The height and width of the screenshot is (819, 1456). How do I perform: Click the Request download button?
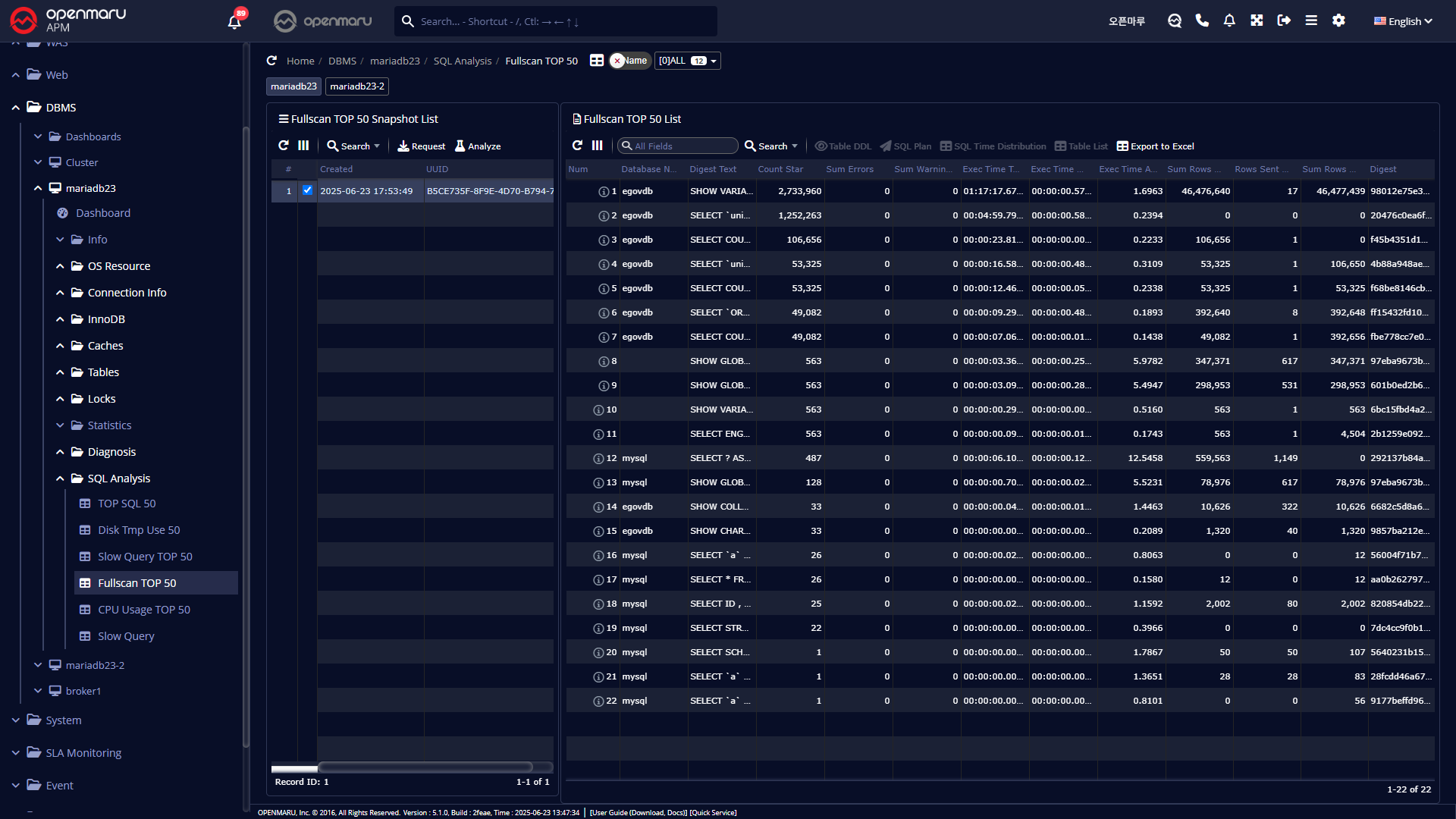point(421,146)
